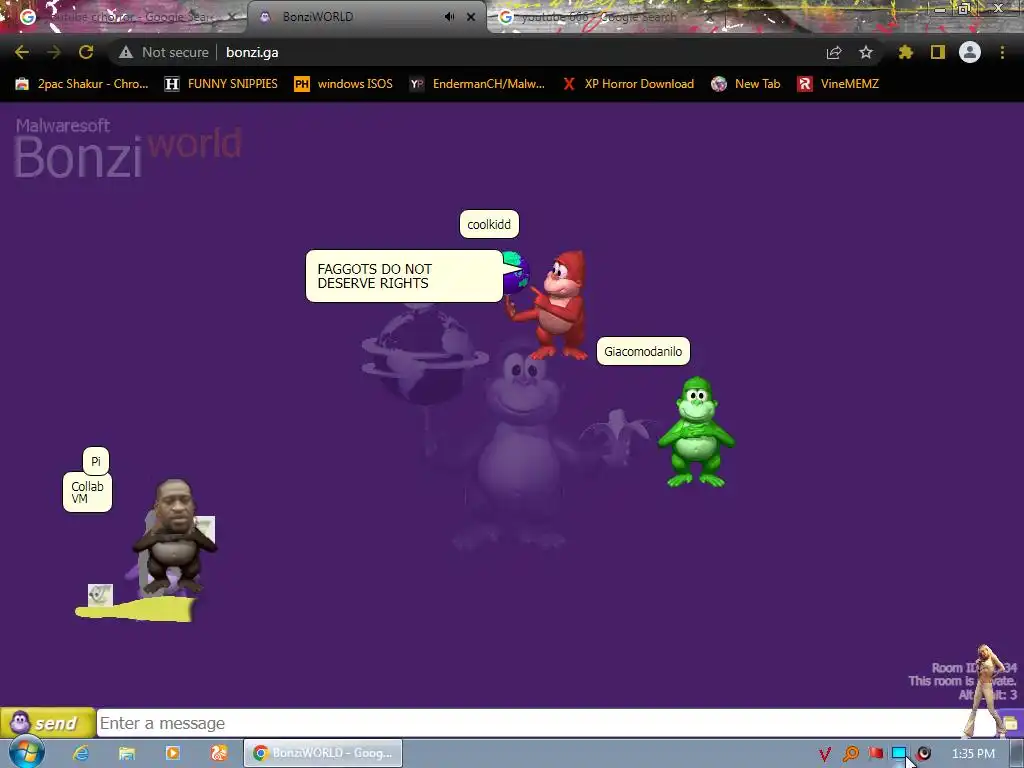Click the network monitor tray icon
This screenshot has width=1024, height=768.
(899, 754)
